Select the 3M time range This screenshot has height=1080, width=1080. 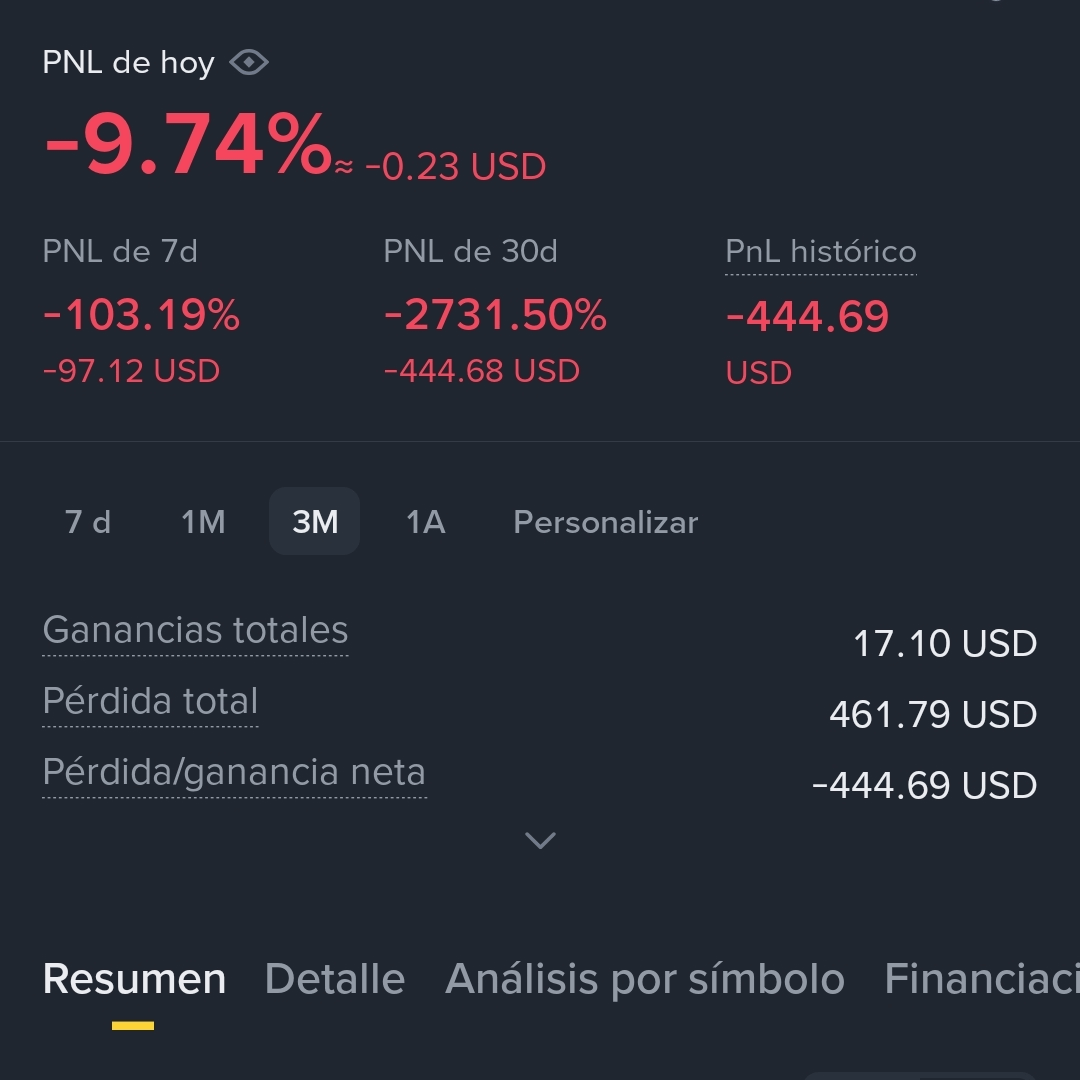(x=315, y=521)
